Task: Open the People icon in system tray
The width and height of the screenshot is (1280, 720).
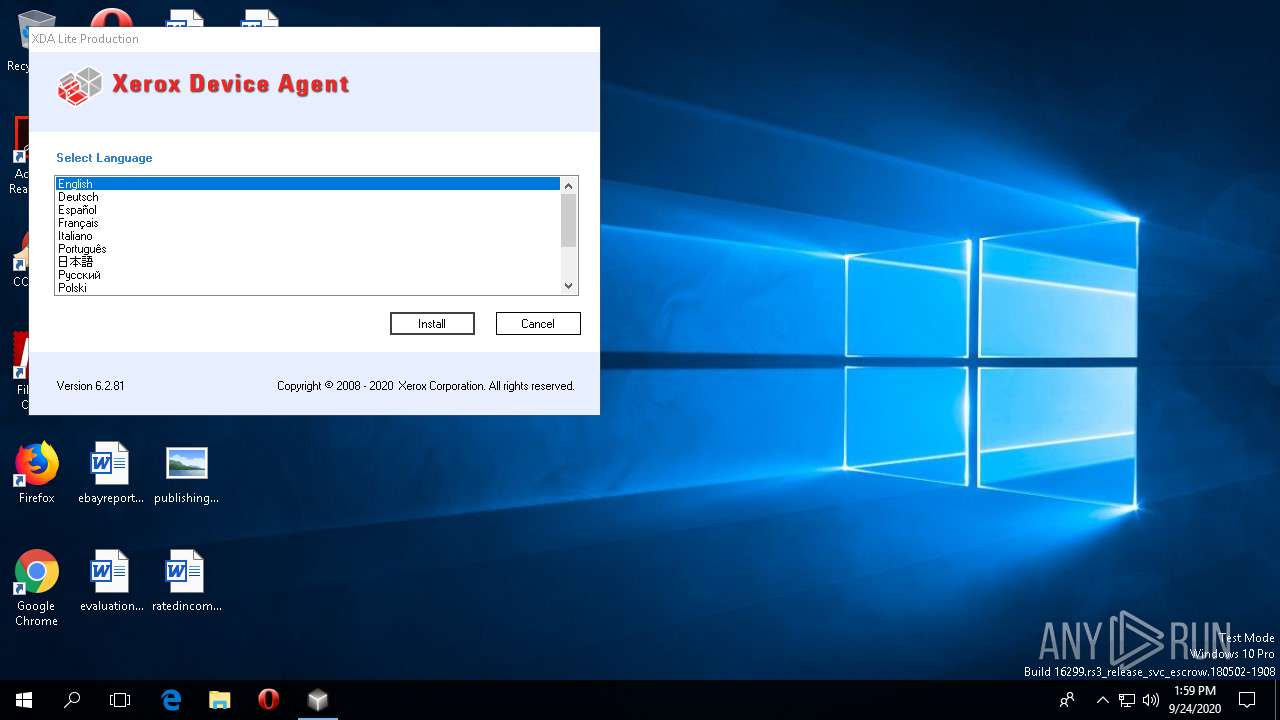Action: click(1067, 700)
